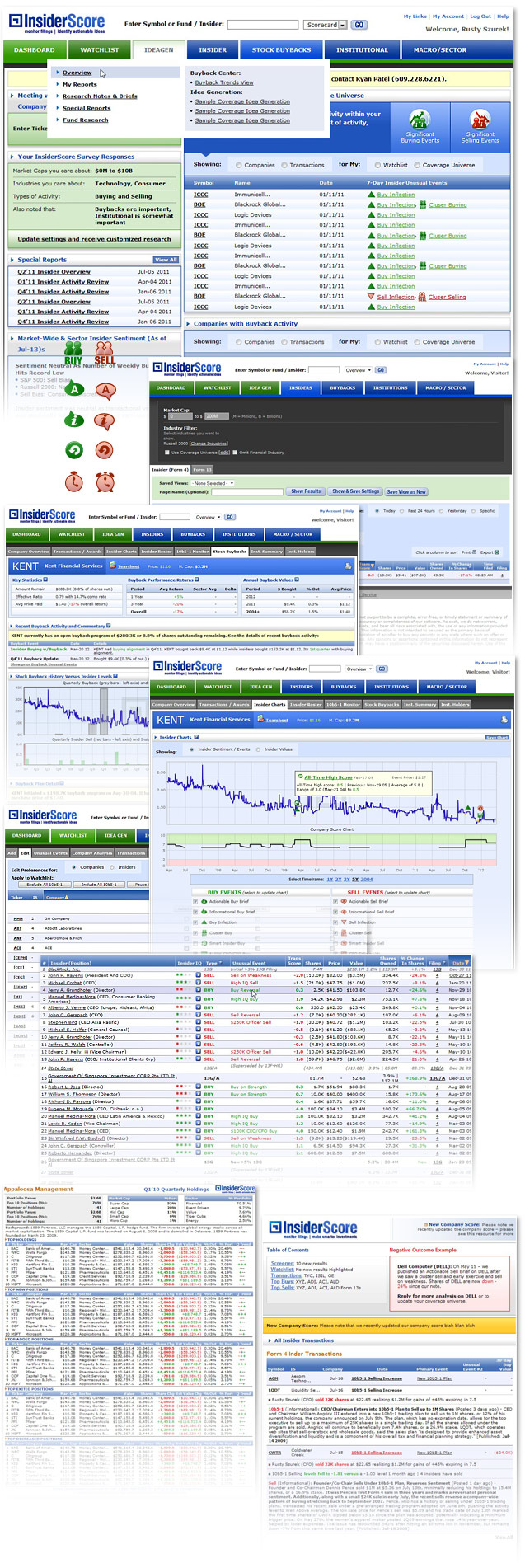
Task: Sort by the Date column arrow
Action: click(x=468, y=962)
